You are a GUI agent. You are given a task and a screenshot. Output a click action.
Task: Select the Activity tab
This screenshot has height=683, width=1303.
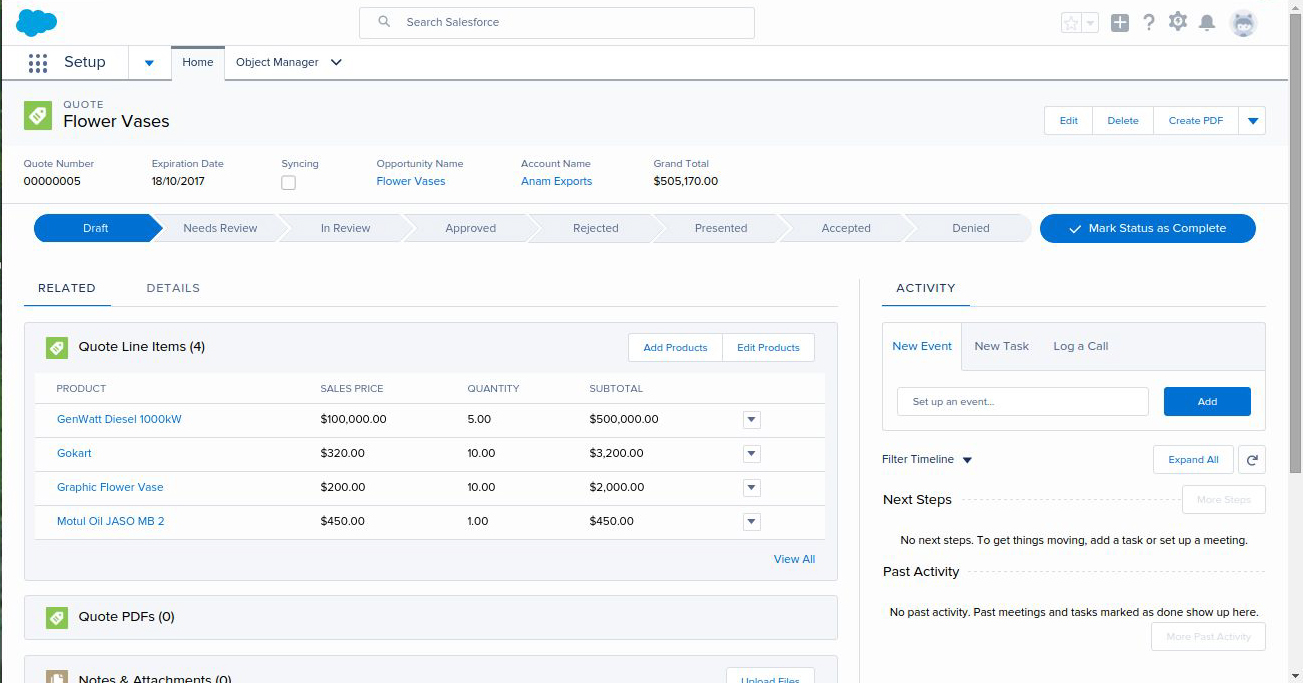click(x=926, y=288)
